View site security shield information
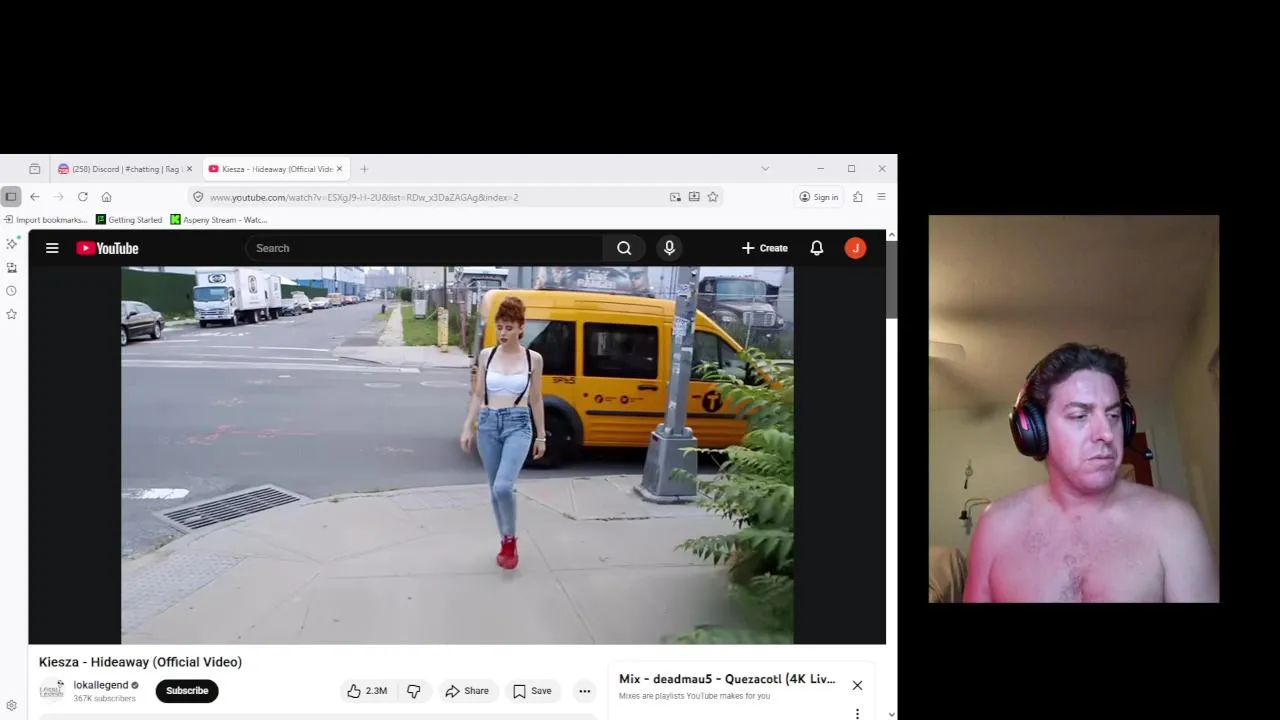Image resolution: width=1280 pixels, height=720 pixels. point(198,197)
